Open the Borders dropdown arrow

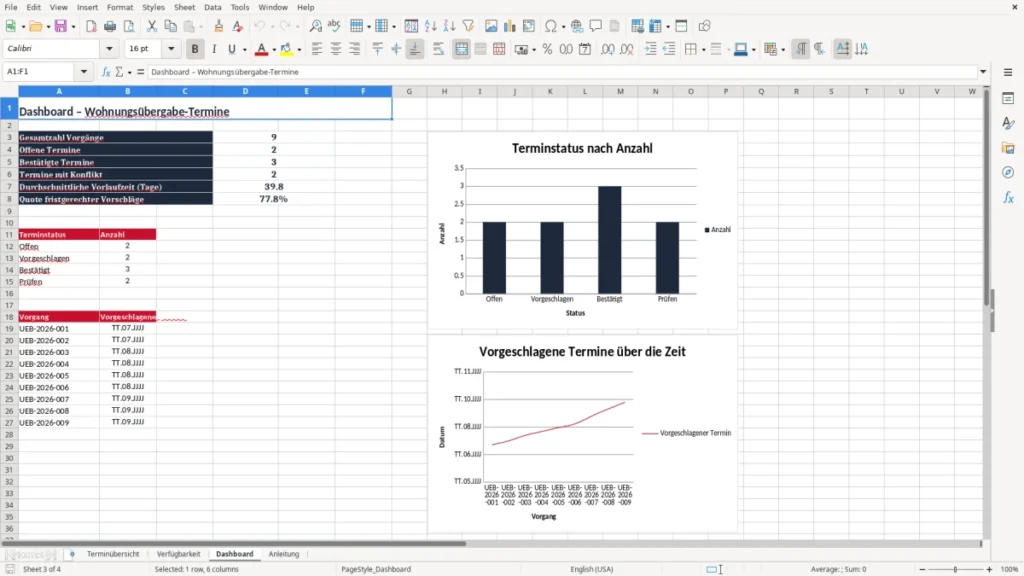703,50
